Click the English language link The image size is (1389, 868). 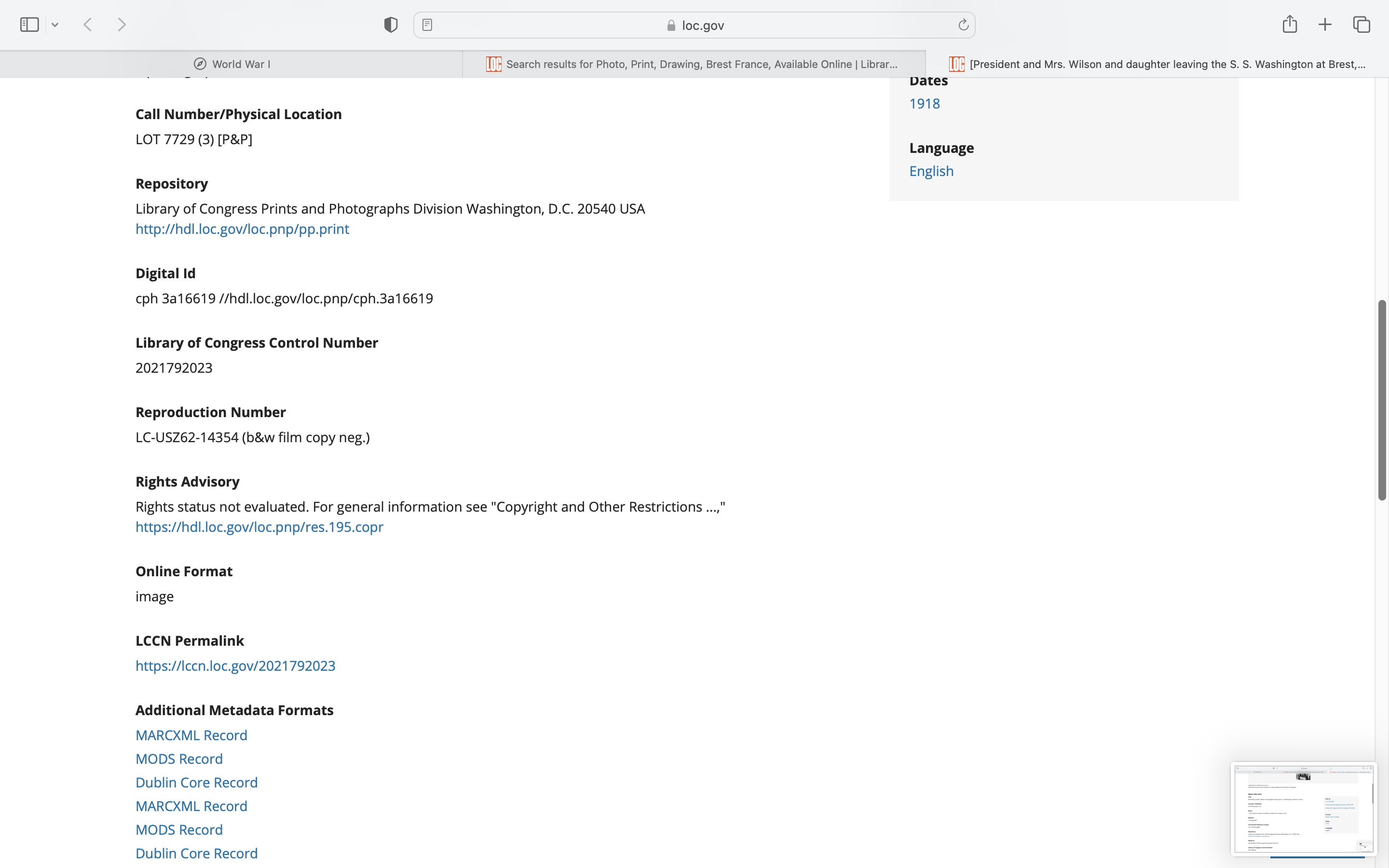click(931, 171)
